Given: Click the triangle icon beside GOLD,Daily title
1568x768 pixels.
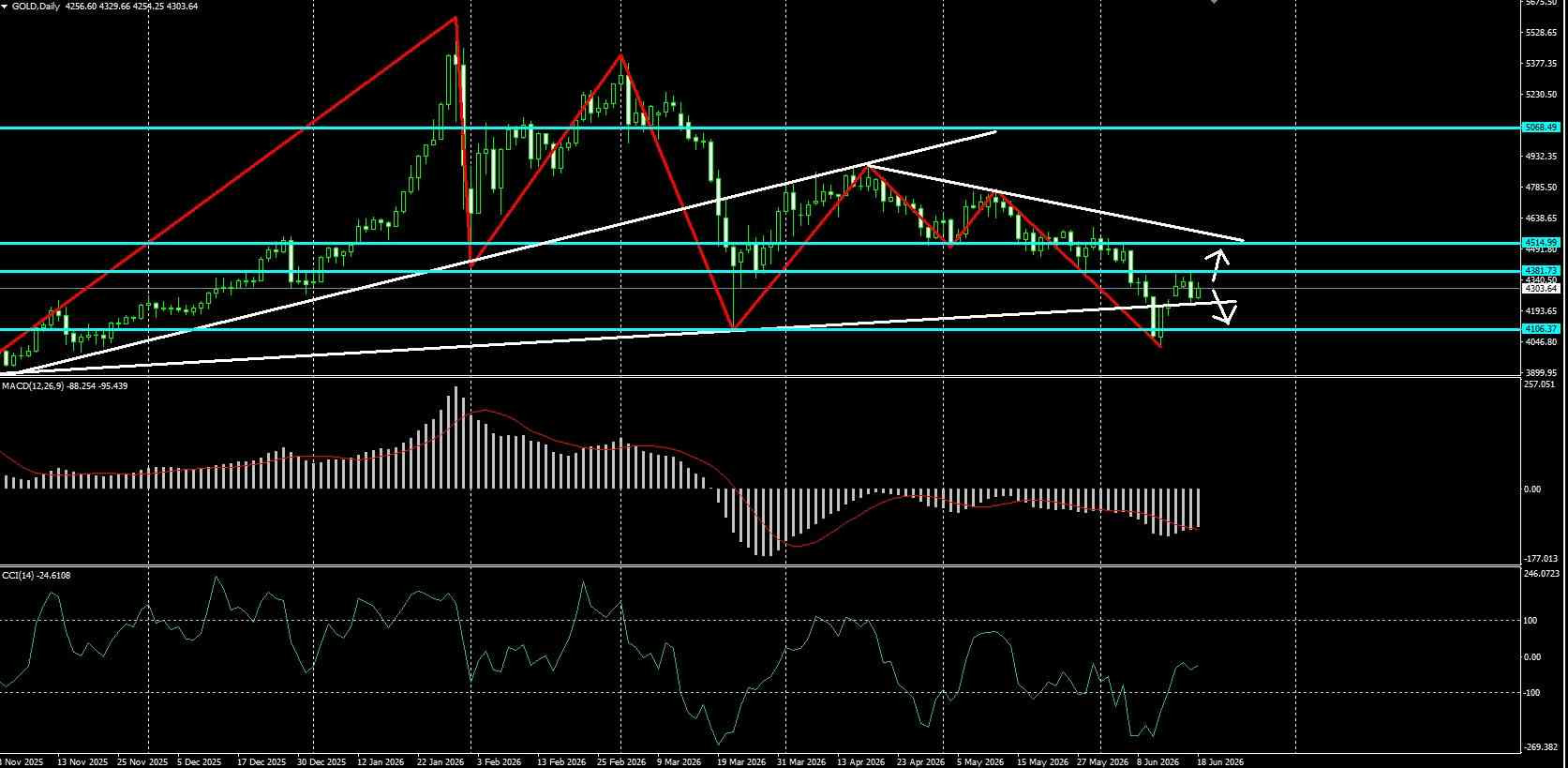Looking at the screenshot, I should tap(5, 6).
